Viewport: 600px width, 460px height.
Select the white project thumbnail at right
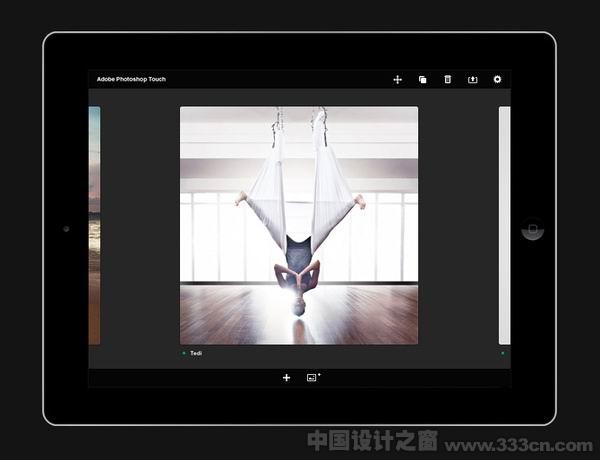[504, 225]
